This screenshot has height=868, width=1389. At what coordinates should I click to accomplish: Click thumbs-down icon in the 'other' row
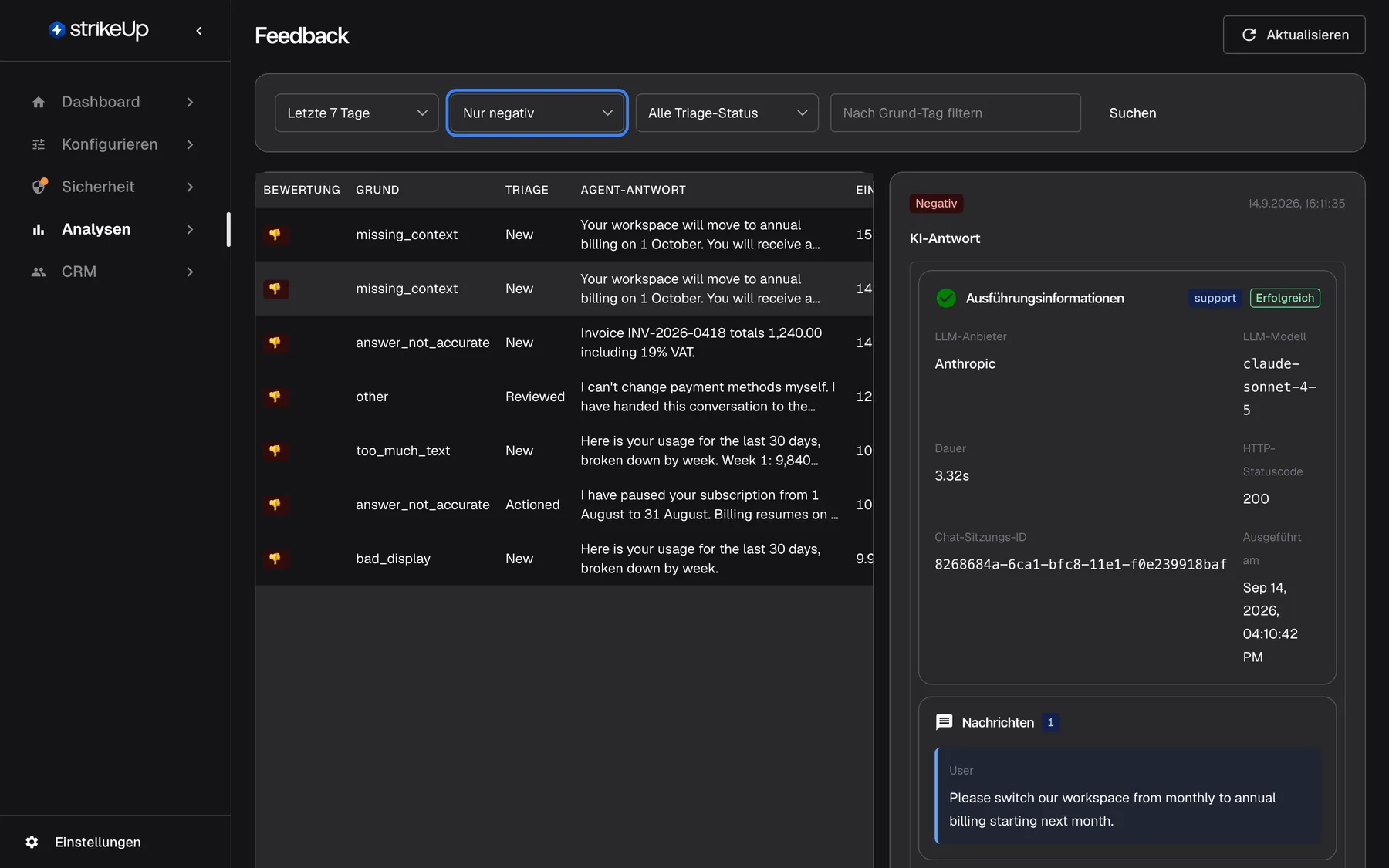click(x=275, y=397)
